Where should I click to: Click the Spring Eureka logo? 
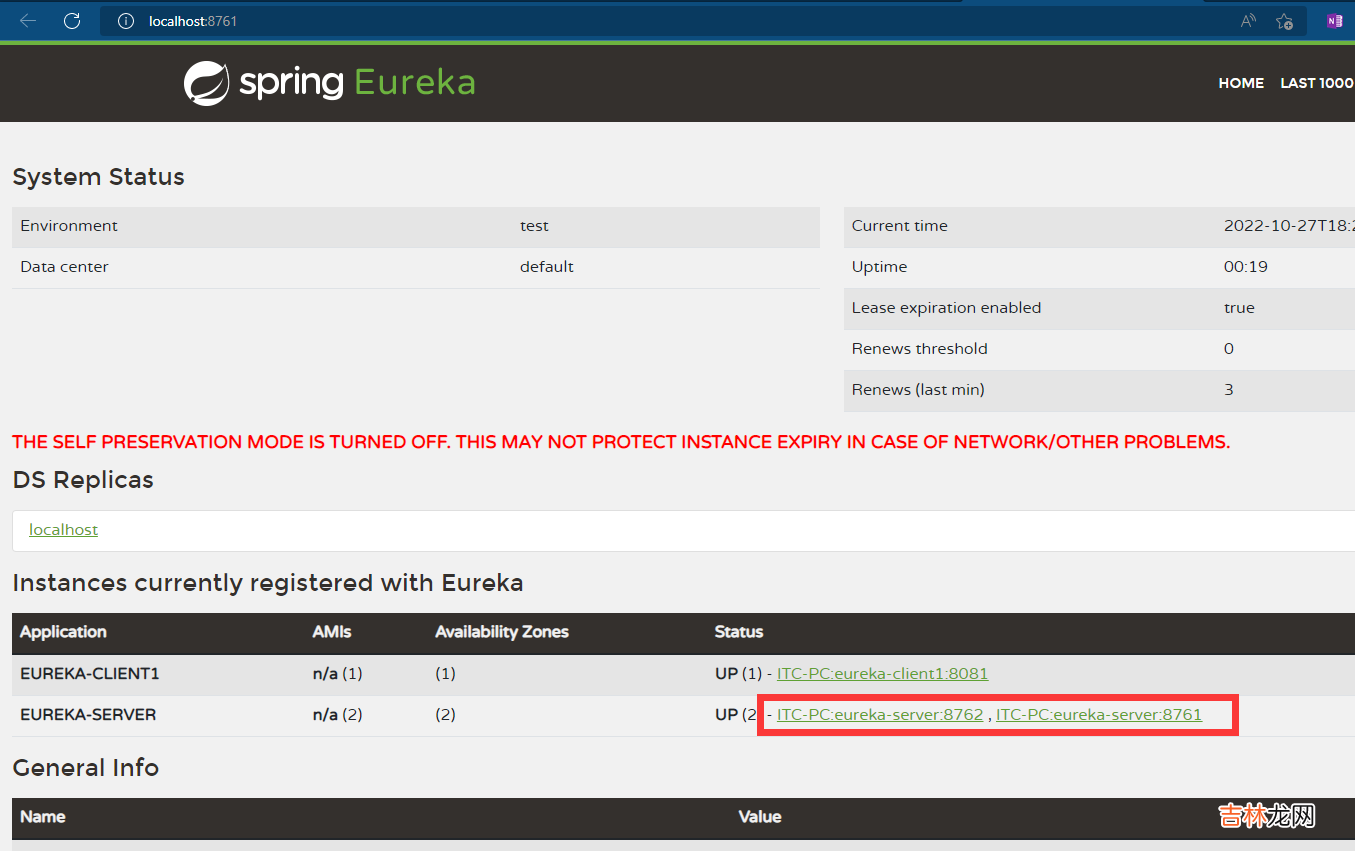[x=329, y=83]
